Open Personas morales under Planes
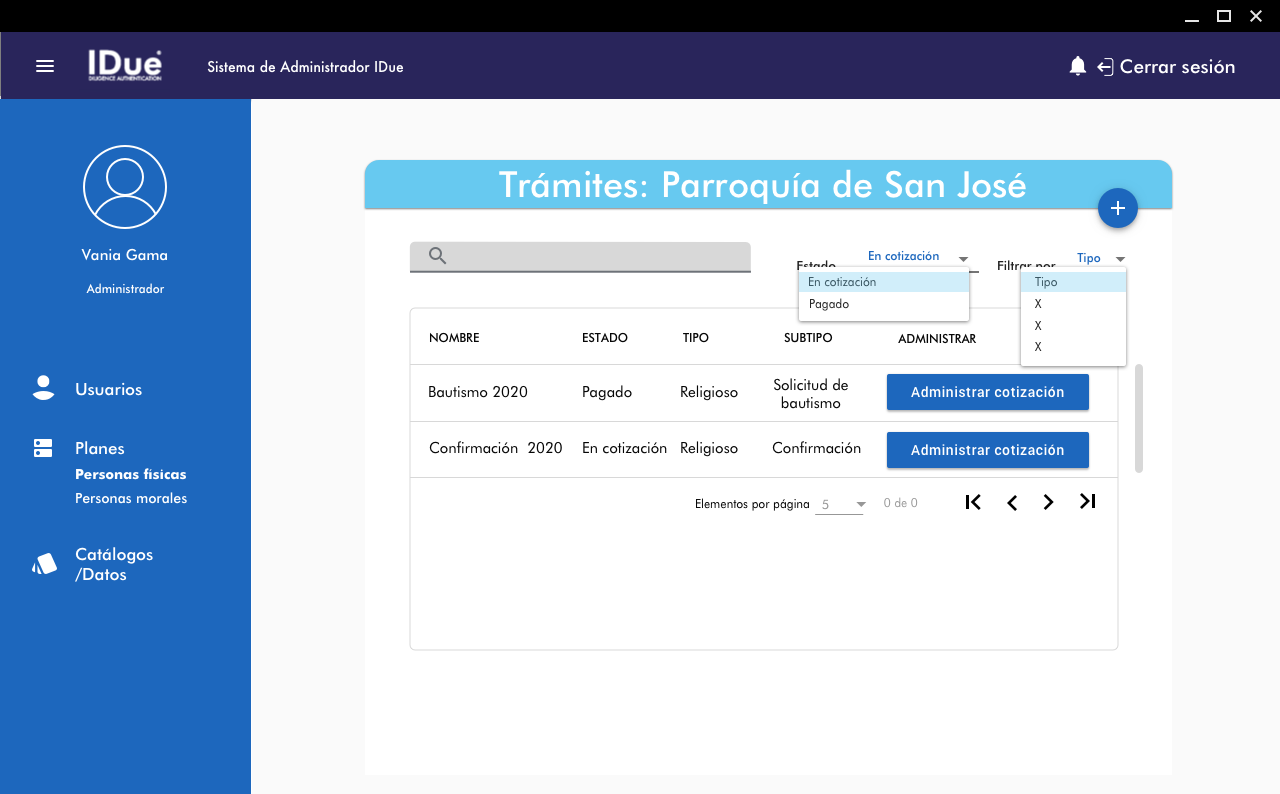1280x794 pixels. 131,498
